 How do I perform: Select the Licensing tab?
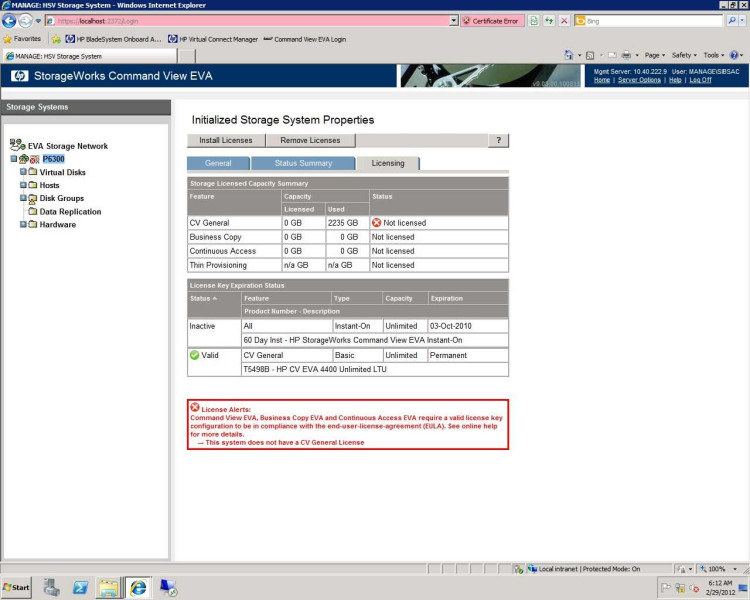[388, 163]
